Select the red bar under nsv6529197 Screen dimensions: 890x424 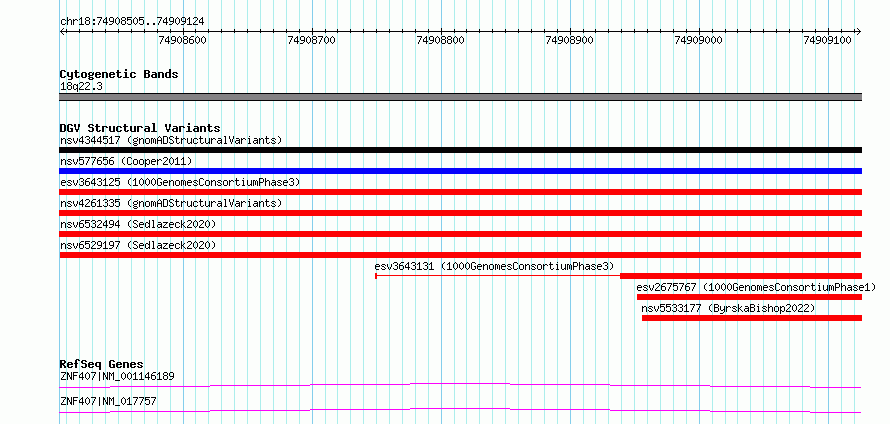[x=461, y=255]
